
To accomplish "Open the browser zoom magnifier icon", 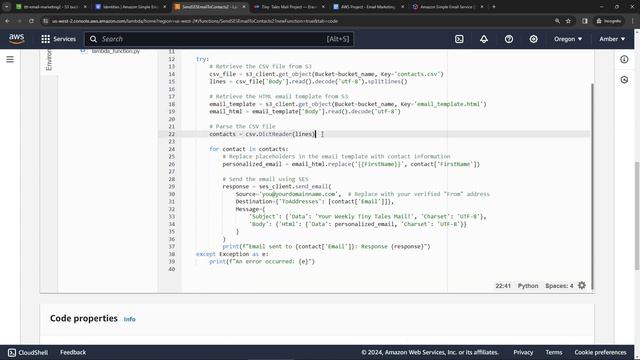I will click(557, 21).
